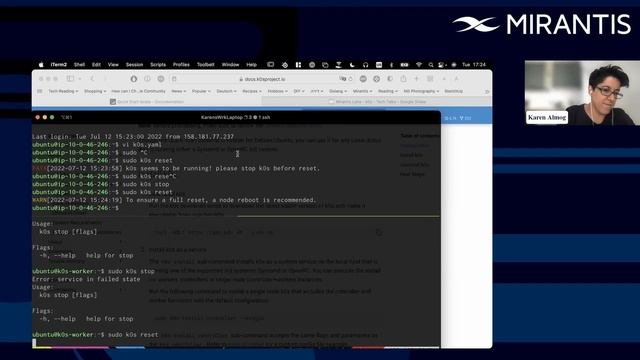This screenshot has height=360, width=640.
Task: Show hidden bookmarks overflow chevron
Action: [x=487, y=91]
